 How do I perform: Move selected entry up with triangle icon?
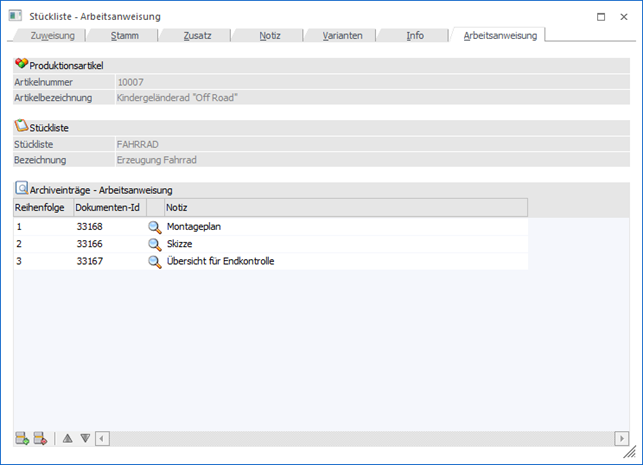pos(68,438)
